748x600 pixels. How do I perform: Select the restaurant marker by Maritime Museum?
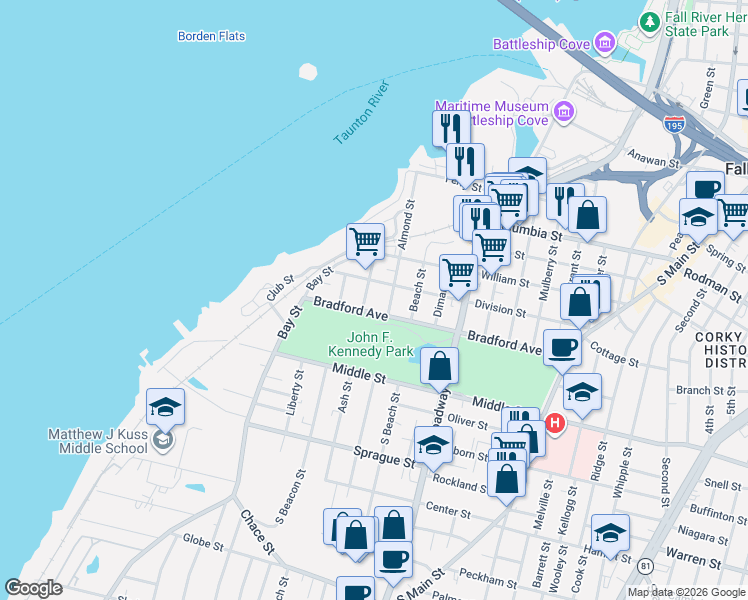point(451,129)
